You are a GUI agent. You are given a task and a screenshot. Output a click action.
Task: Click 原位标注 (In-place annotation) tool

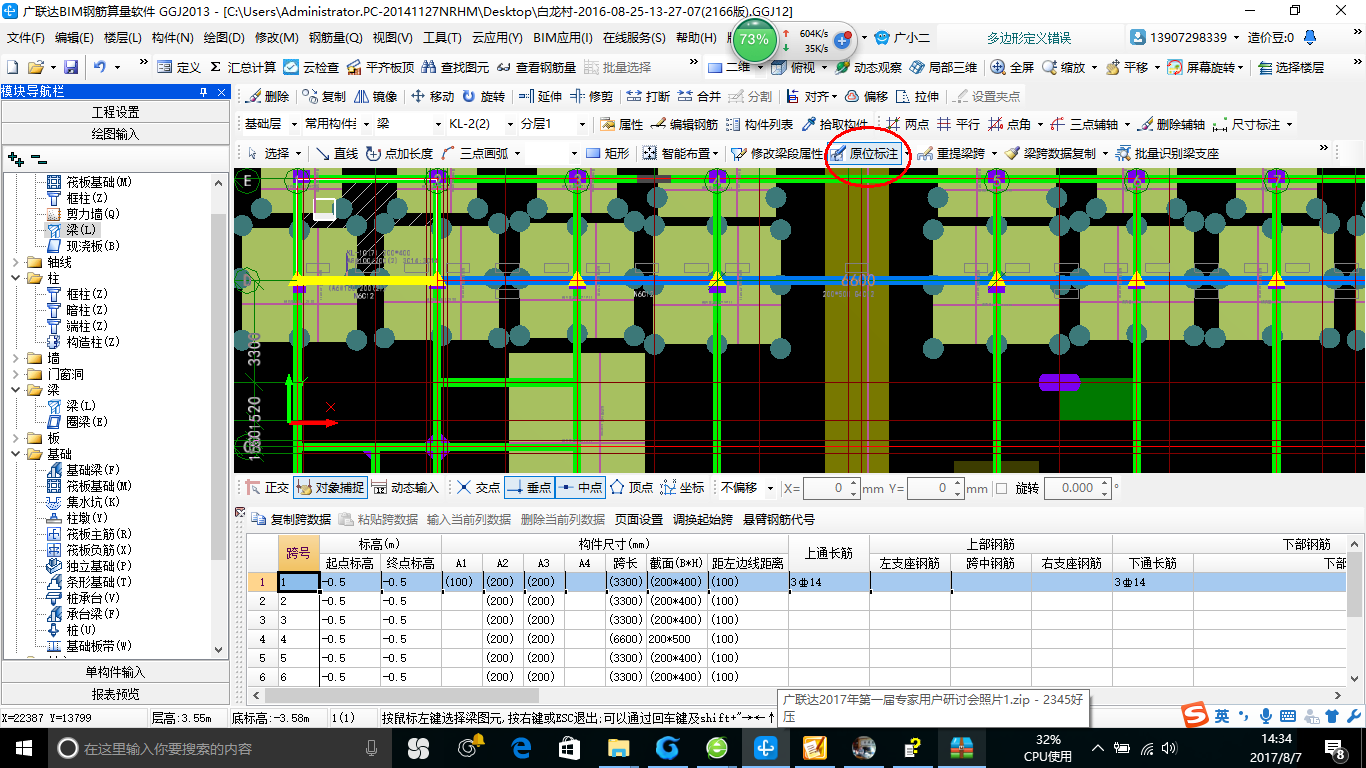[x=865, y=153]
